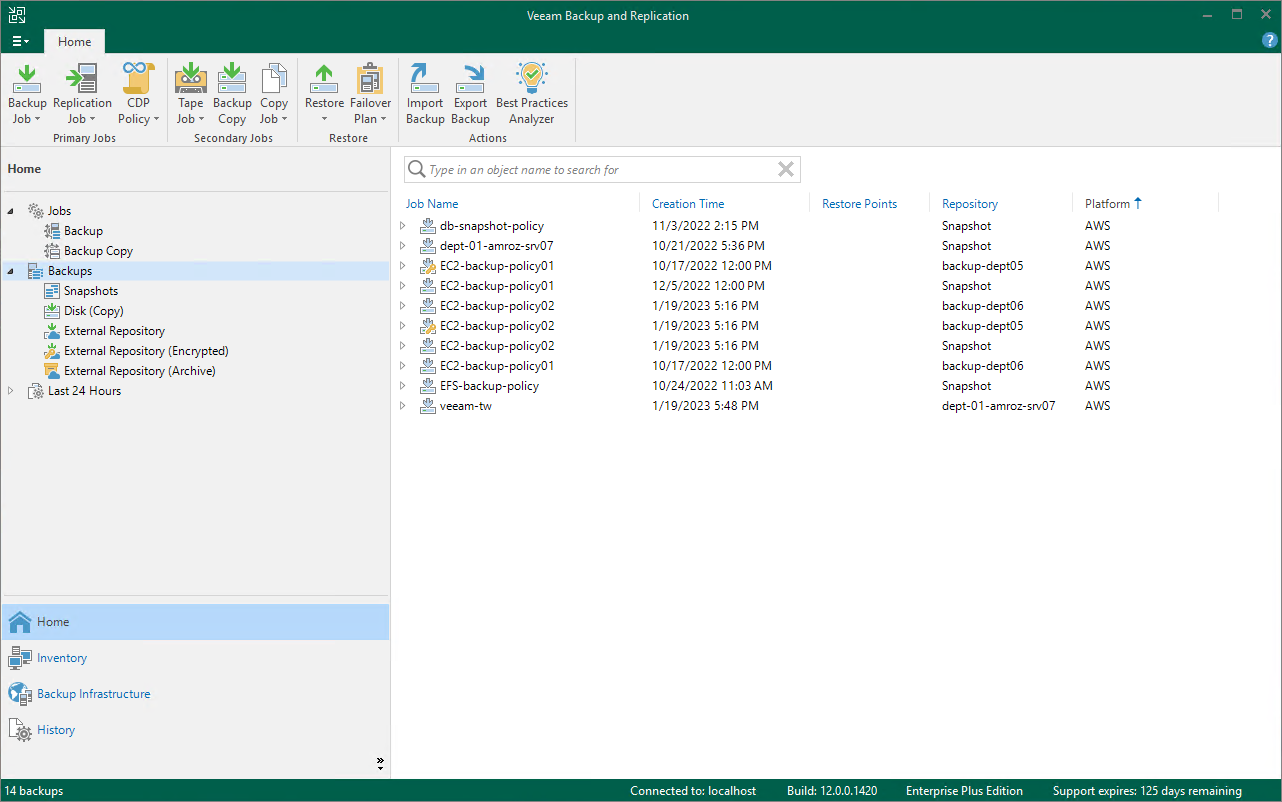Select Snapshots under Backups tree
This screenshot has height=802, width=1282.
click(90, 291)
